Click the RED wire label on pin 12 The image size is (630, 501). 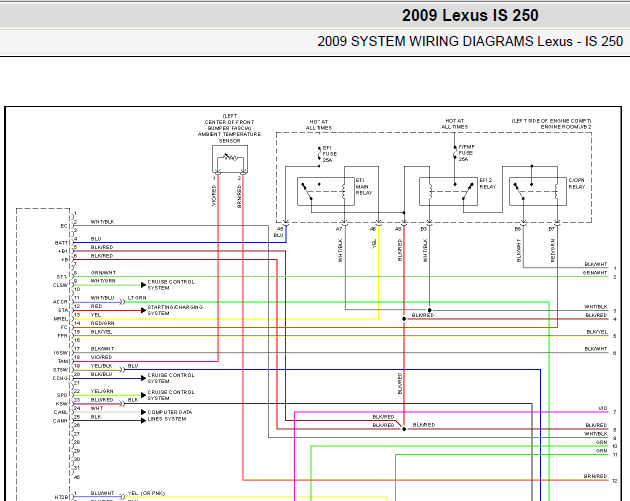pos(96,306)
